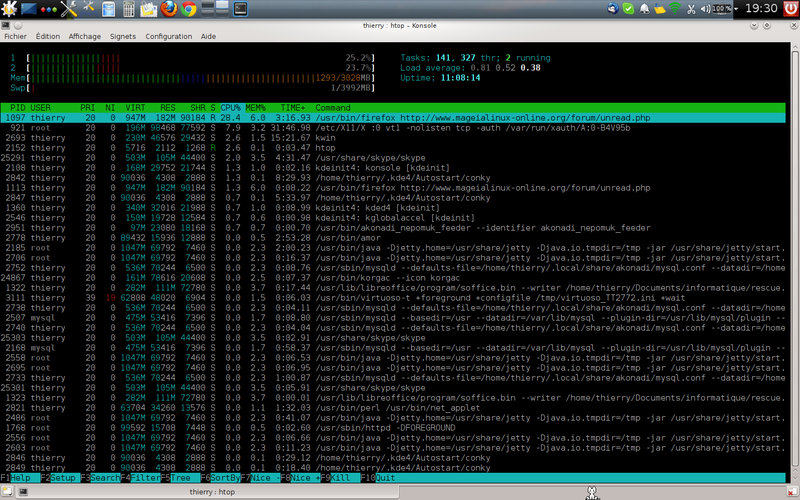Open the crossed wrench and screwdriver settings icon
The height and width of the screenshot is (500, 800).
pyautogui.click(x=68, y=9)
